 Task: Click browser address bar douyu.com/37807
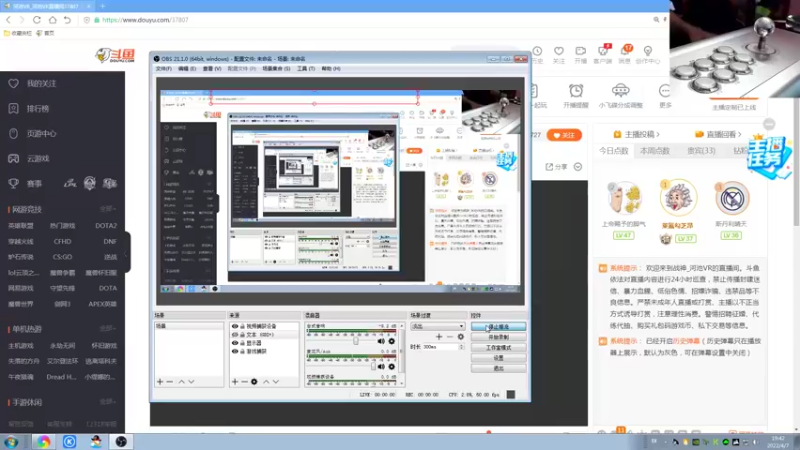point(145,20)
